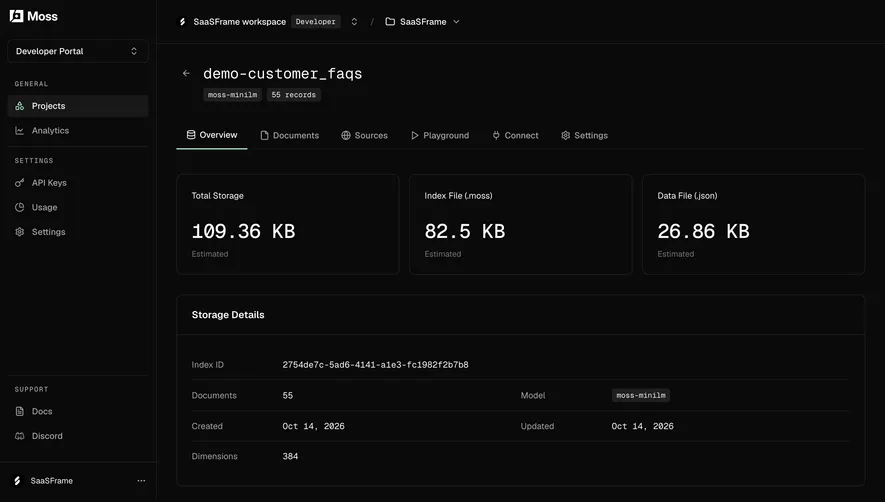Click the Documents page icon
The image size is (885, 502).
click(x=264, y=136)
